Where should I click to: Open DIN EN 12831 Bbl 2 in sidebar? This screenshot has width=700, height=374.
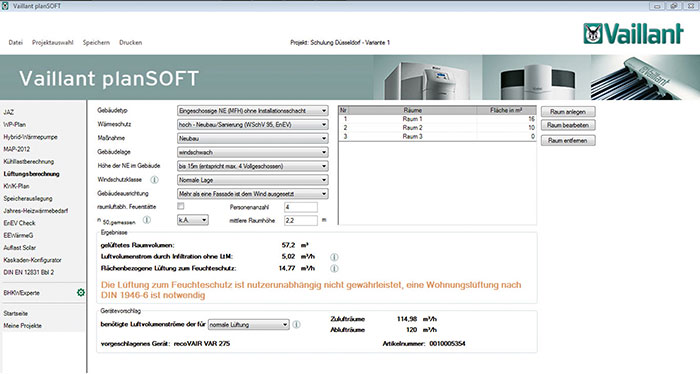(x=29, y=272)
